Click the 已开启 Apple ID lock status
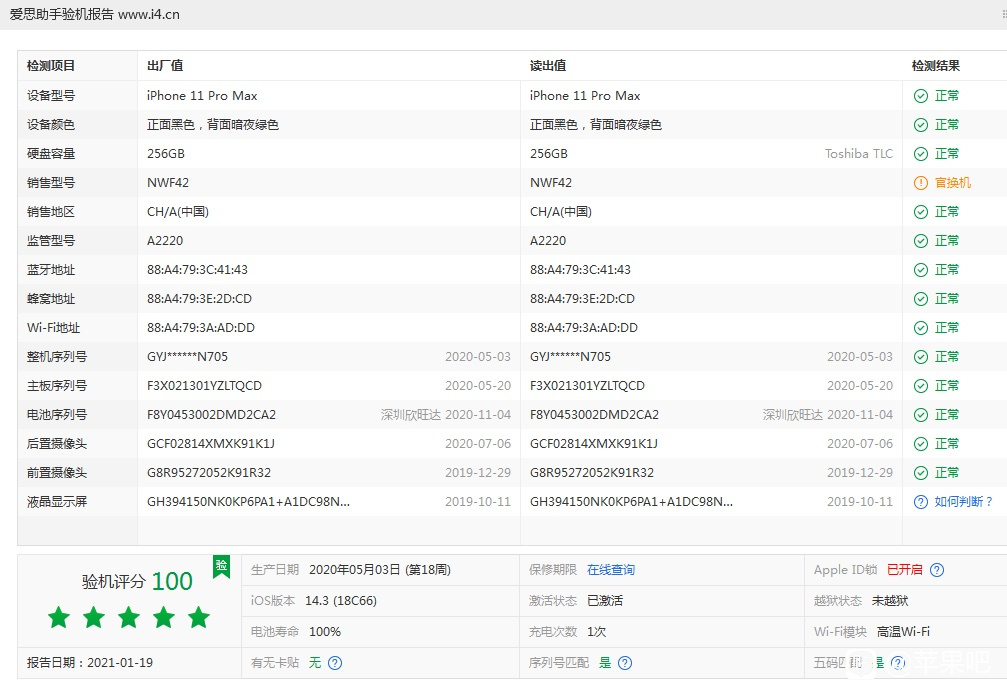 point(904,570)
